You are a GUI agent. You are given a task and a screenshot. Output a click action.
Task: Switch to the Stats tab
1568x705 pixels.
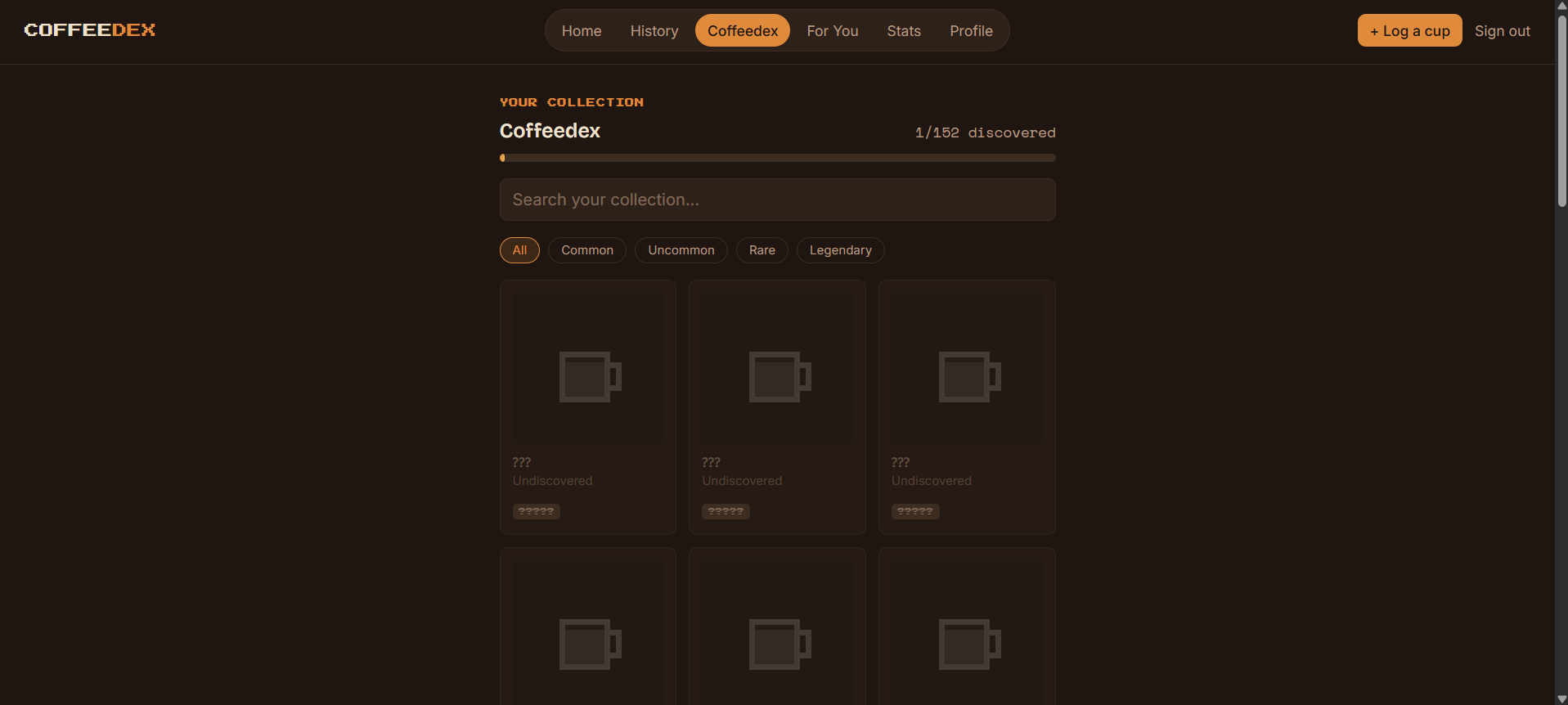904,31
